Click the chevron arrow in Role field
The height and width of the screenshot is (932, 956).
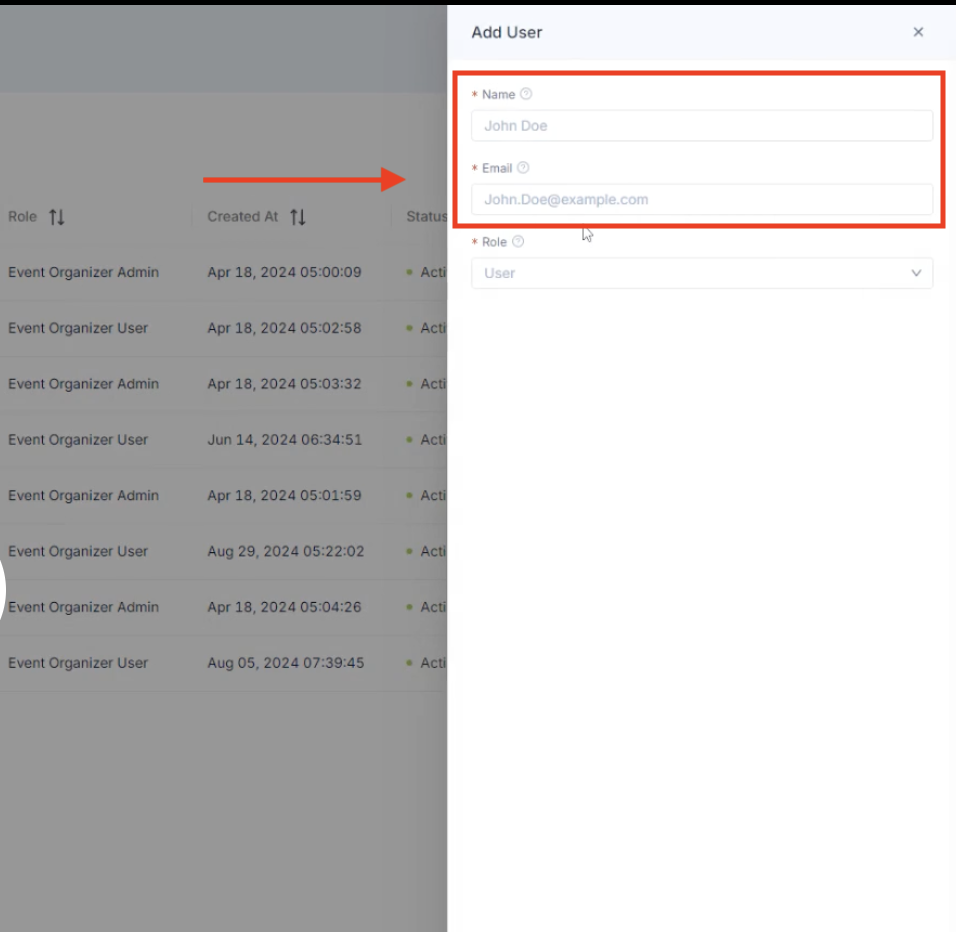coord(916,273)
